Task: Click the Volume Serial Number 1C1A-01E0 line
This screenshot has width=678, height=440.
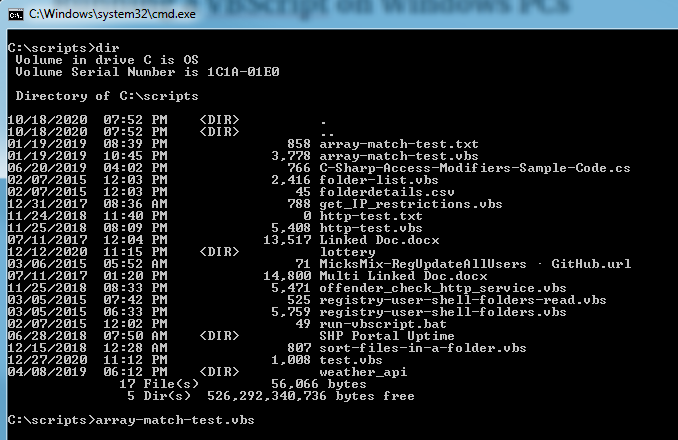Action: [147, 72]
